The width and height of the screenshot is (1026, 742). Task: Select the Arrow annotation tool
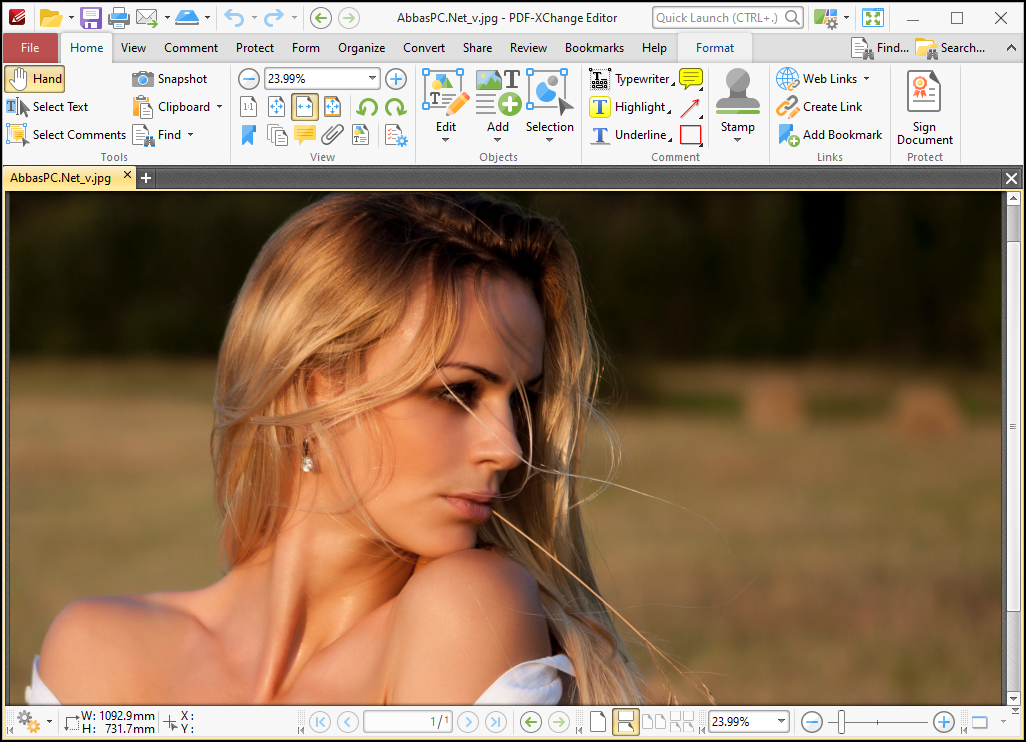691,107
